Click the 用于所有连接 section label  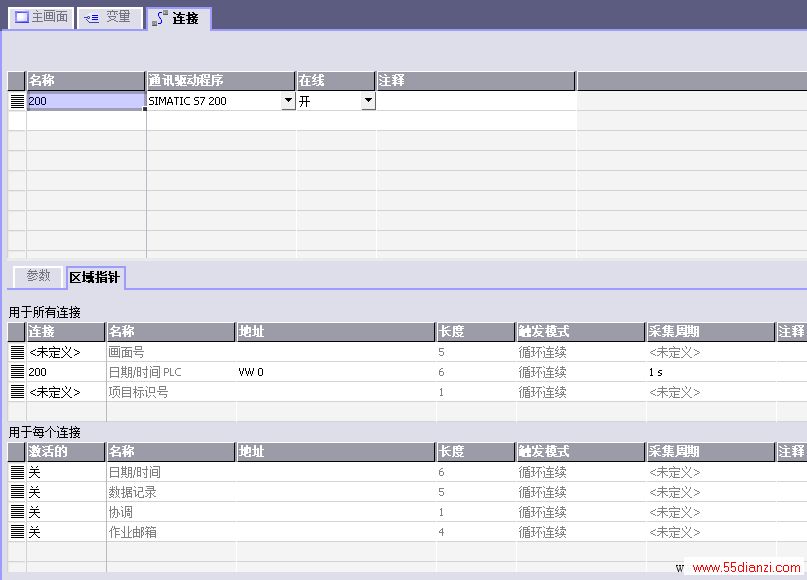coord(45,312)
